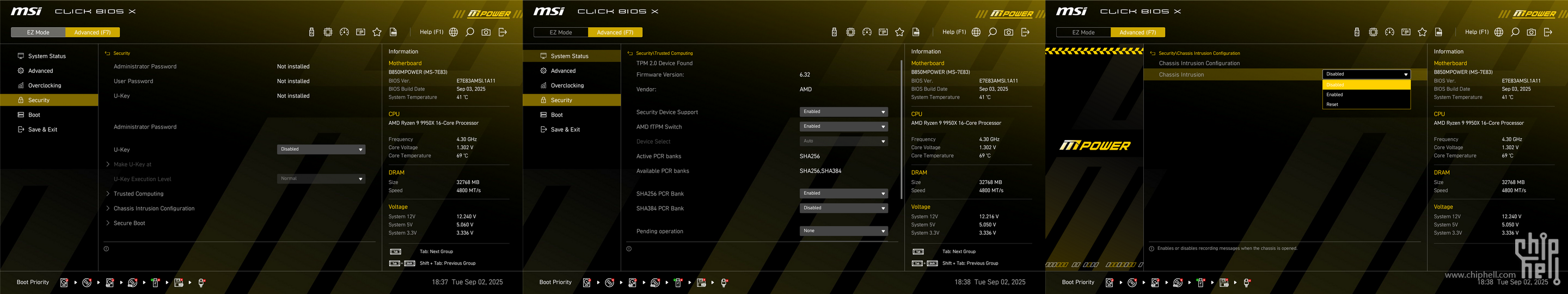This screenshot has width=1568, height=294.
Task: Select network boot icon in Chassis Intrusion panel
Action: tap(1247, 283)
